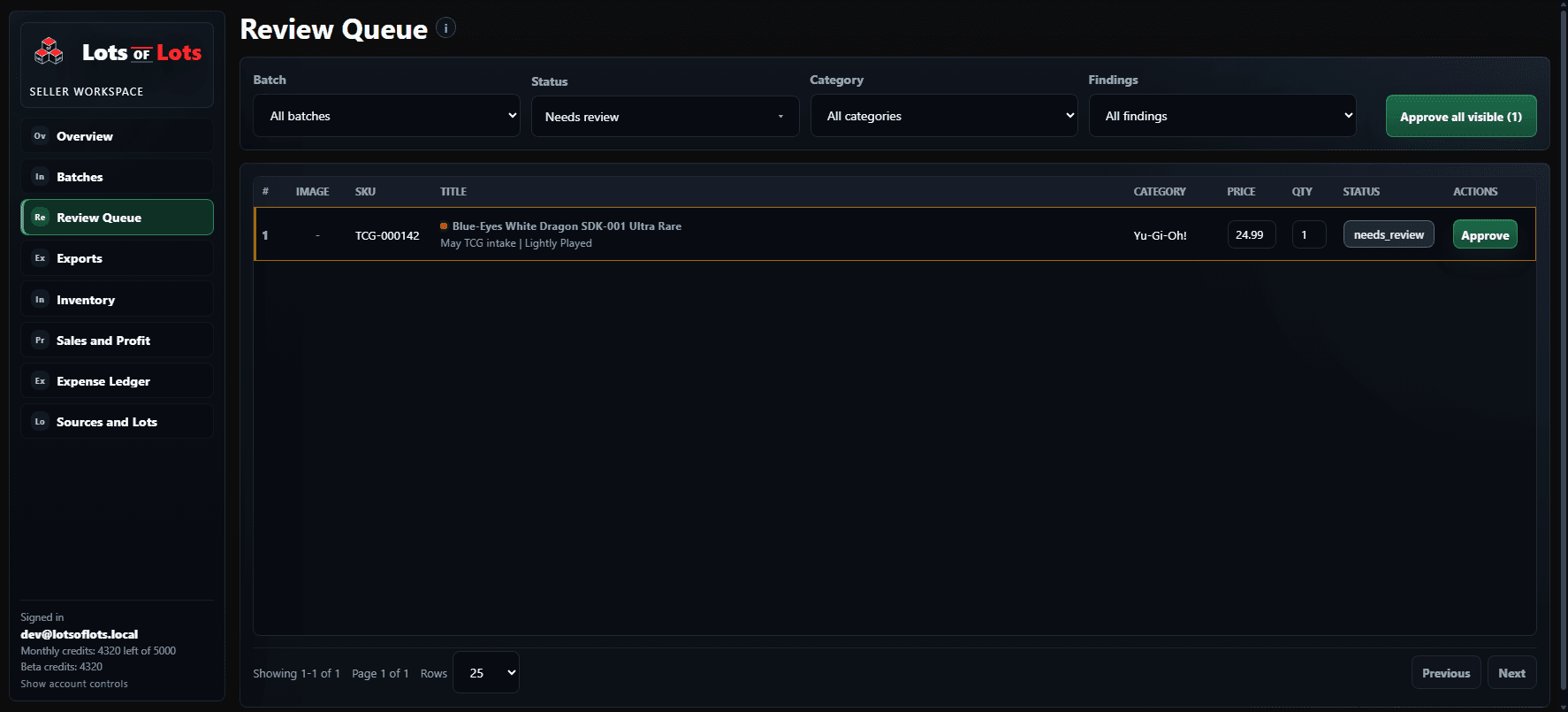Edit the 24.99 price field
This screenshot has width=1568, height=712.
tap(1252, 234)
